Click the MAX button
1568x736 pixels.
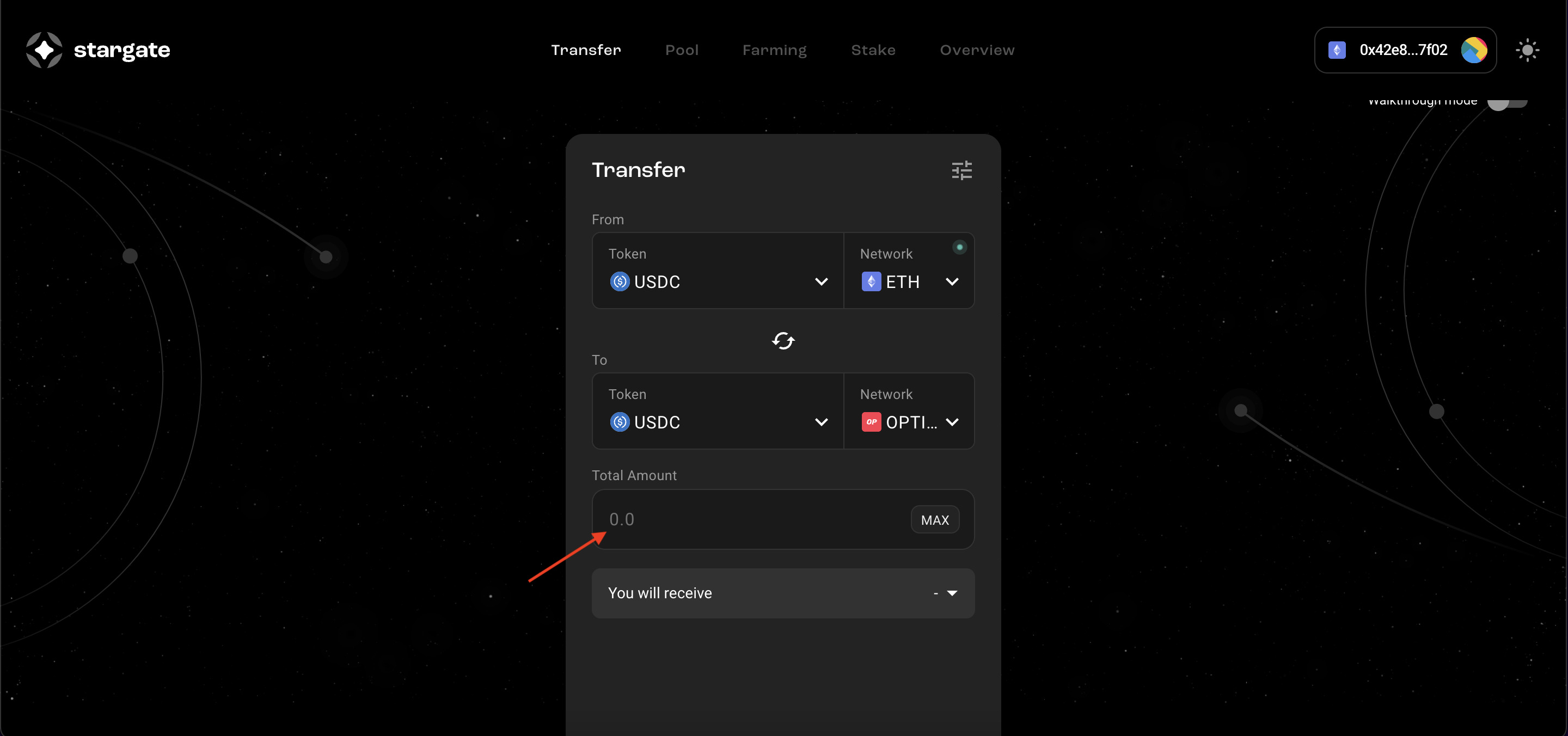(934, 519)
